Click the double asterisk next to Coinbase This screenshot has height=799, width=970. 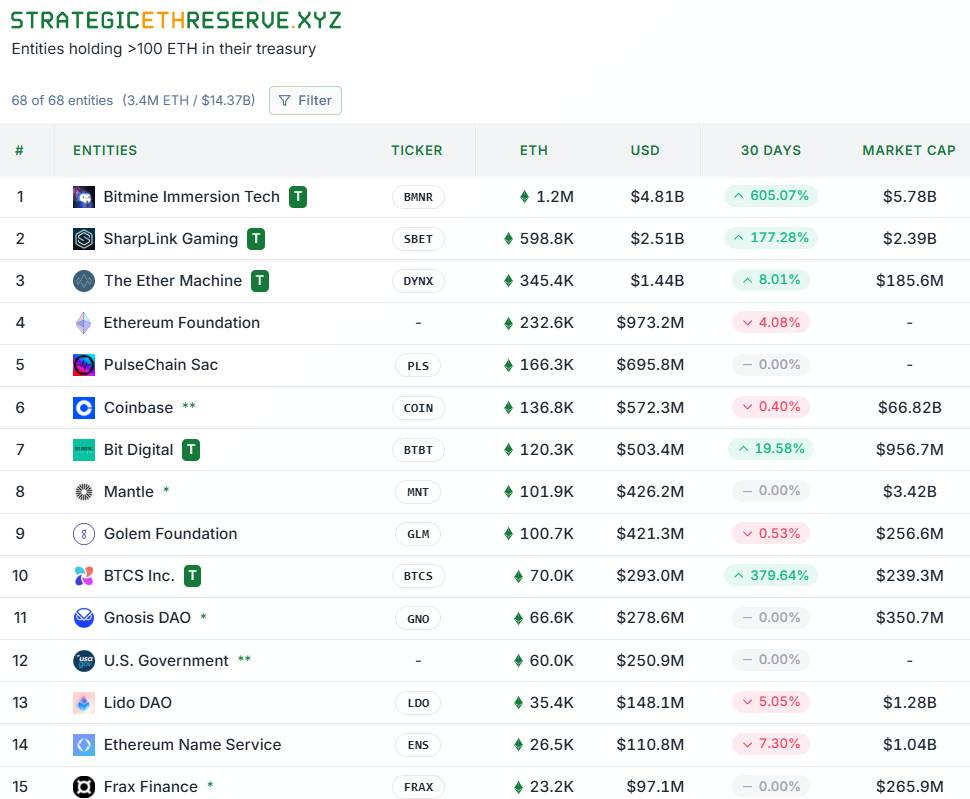[189, 406]
